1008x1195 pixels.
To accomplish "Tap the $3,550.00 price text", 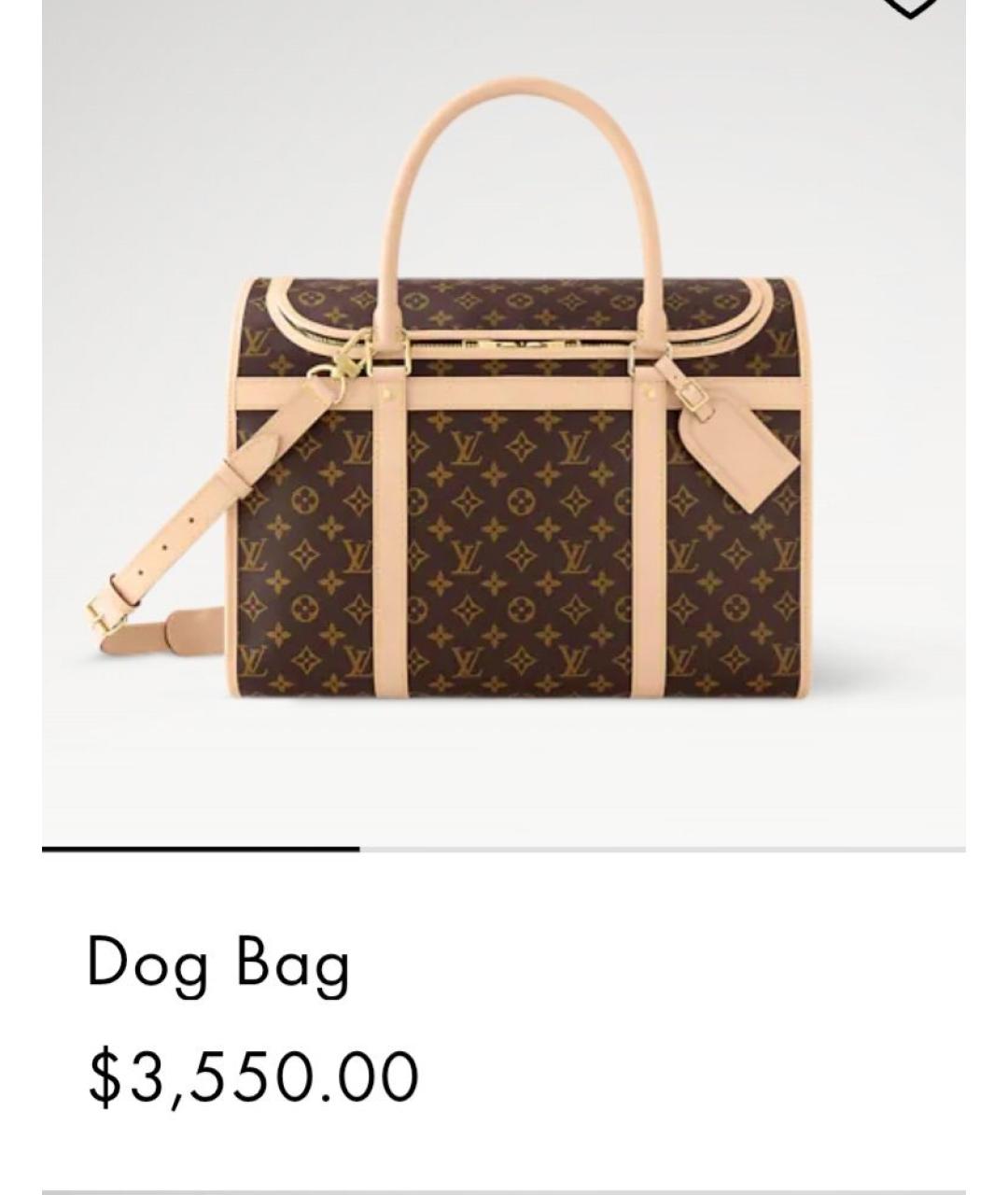I will tap(253, 1076).
